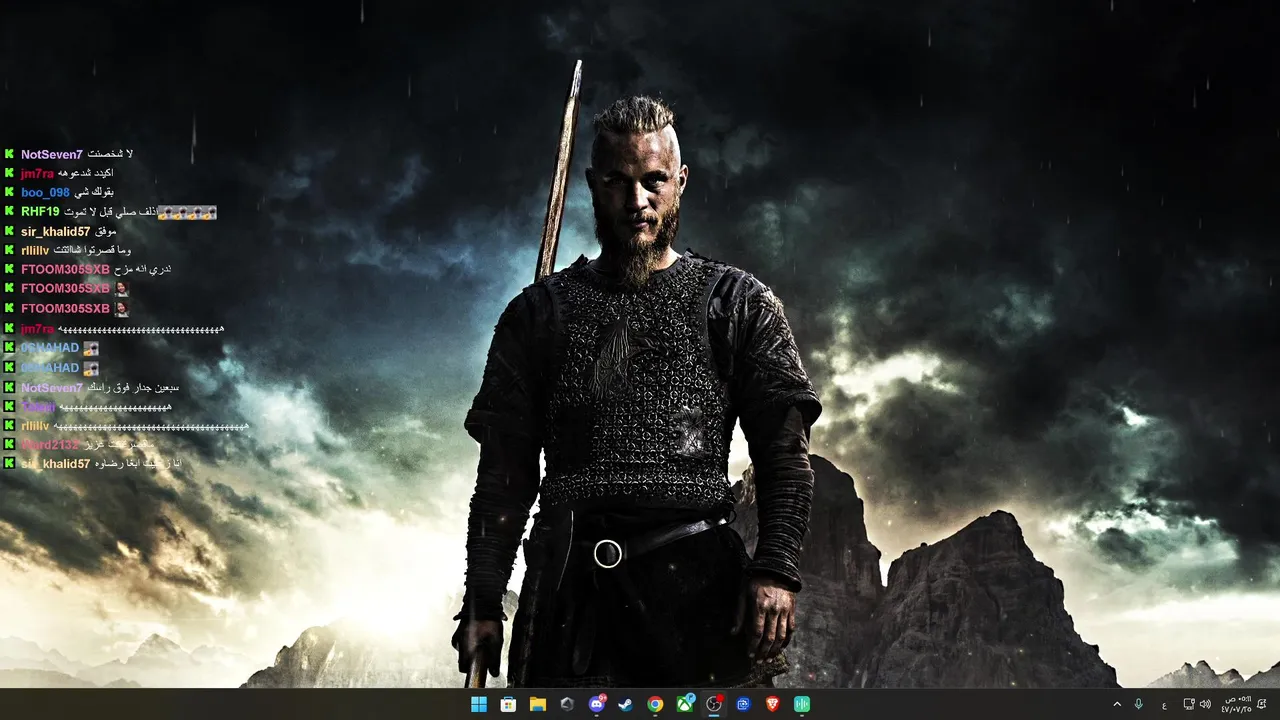The width and height of the screenshot is (1280, 720).
Task: Click the Kick badge beside Toleiii
Action: pyautogui.click(x=9, y=406)
